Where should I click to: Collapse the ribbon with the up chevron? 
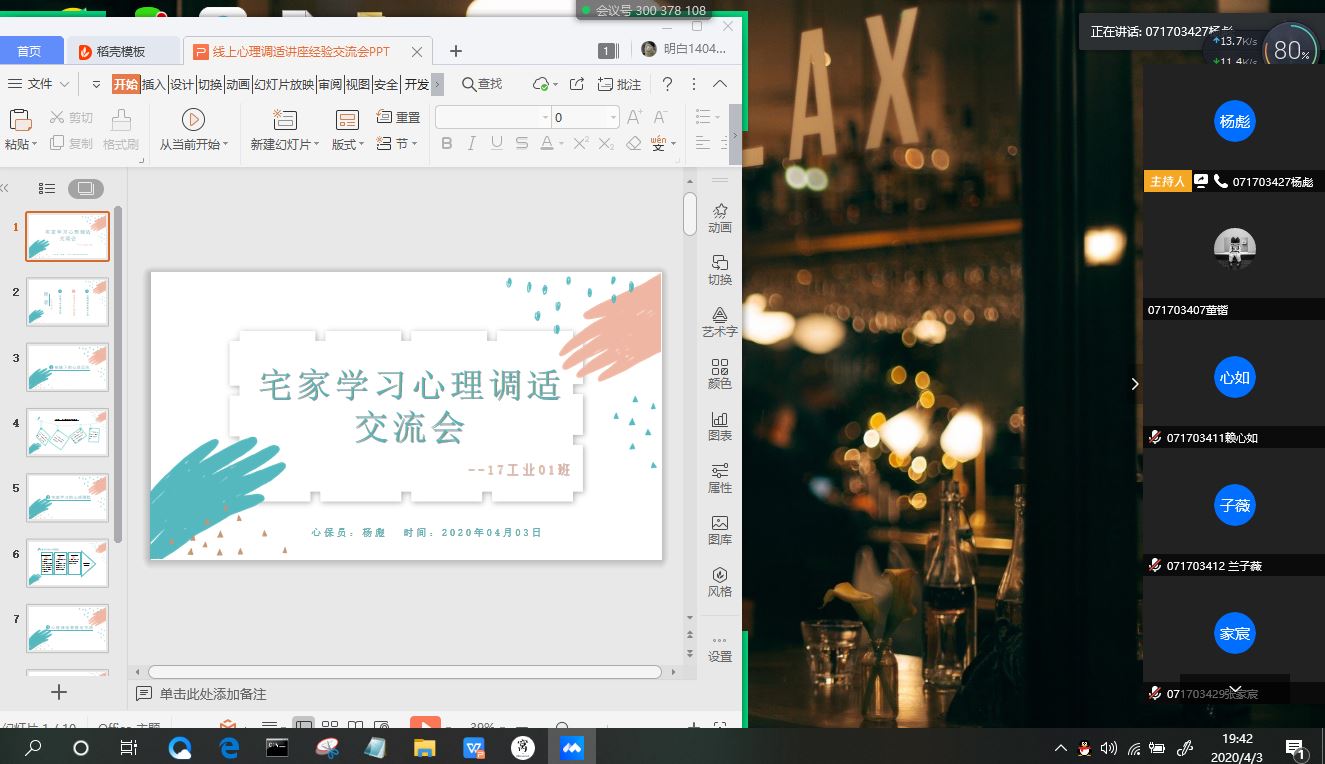[720, 84]
